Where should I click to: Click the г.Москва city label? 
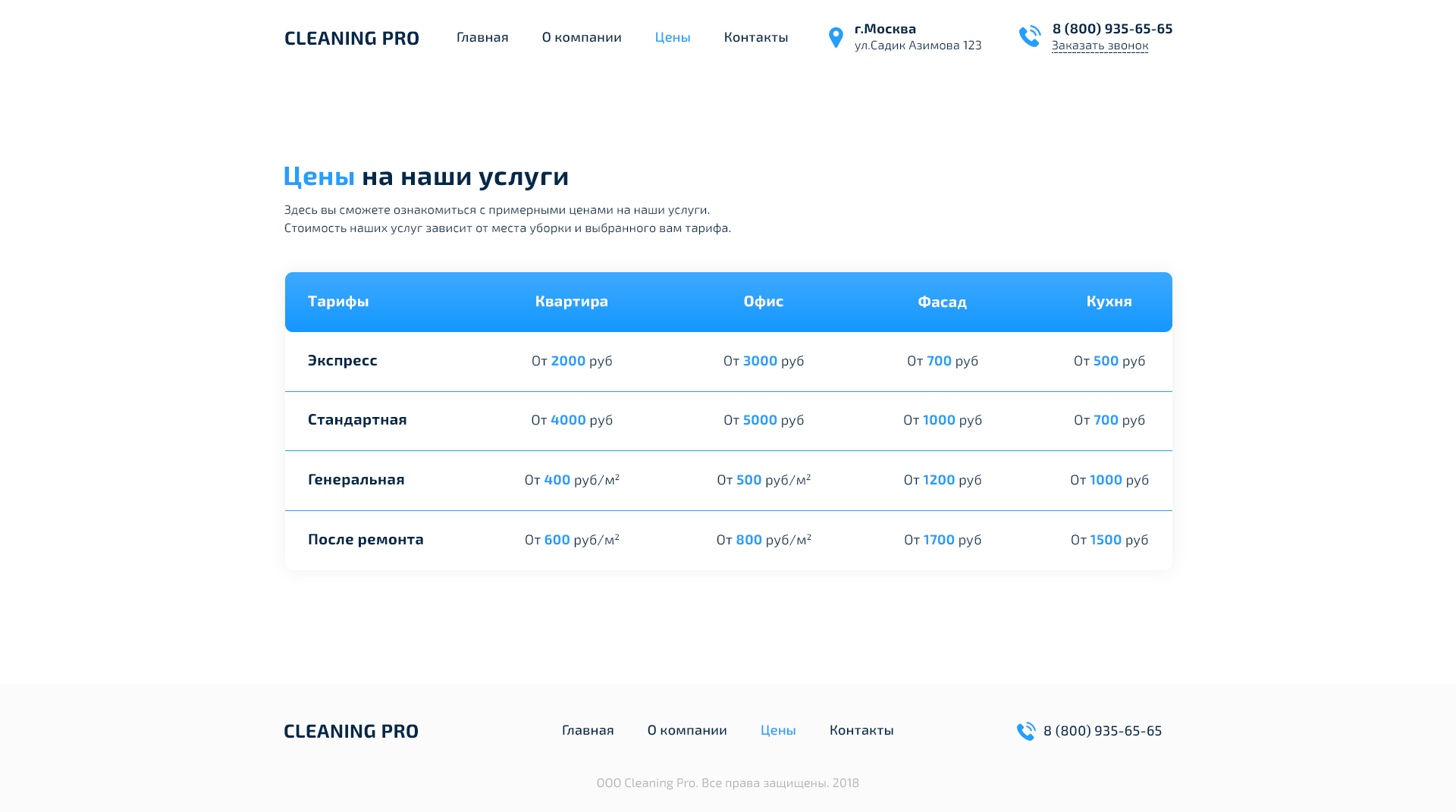[885, 29]
